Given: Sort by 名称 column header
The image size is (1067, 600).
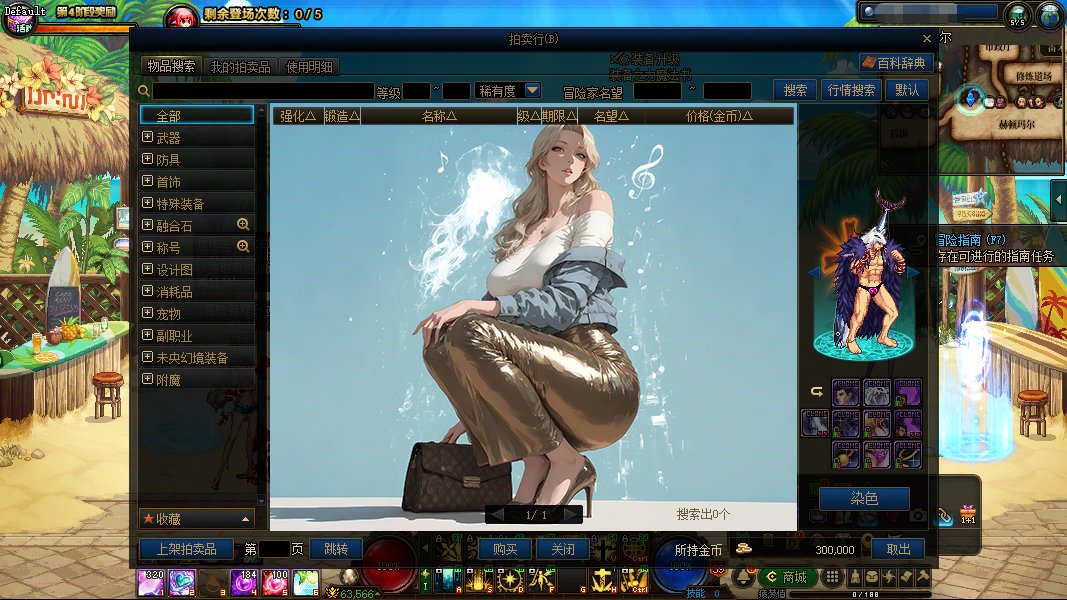Looking at the screenshot, I should tap(439, 116).
